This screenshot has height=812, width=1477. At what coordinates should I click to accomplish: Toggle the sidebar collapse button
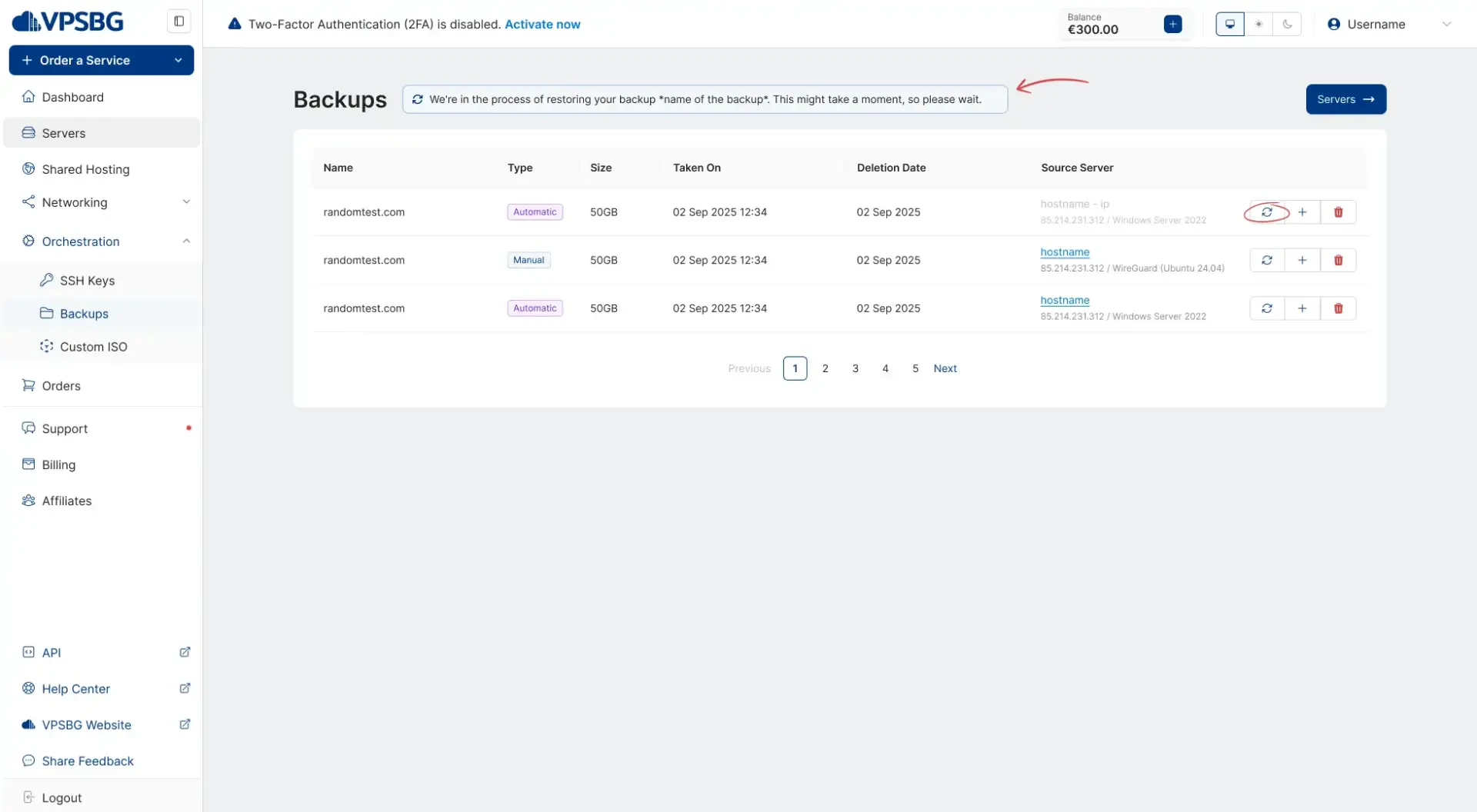(x=178, y=21)
